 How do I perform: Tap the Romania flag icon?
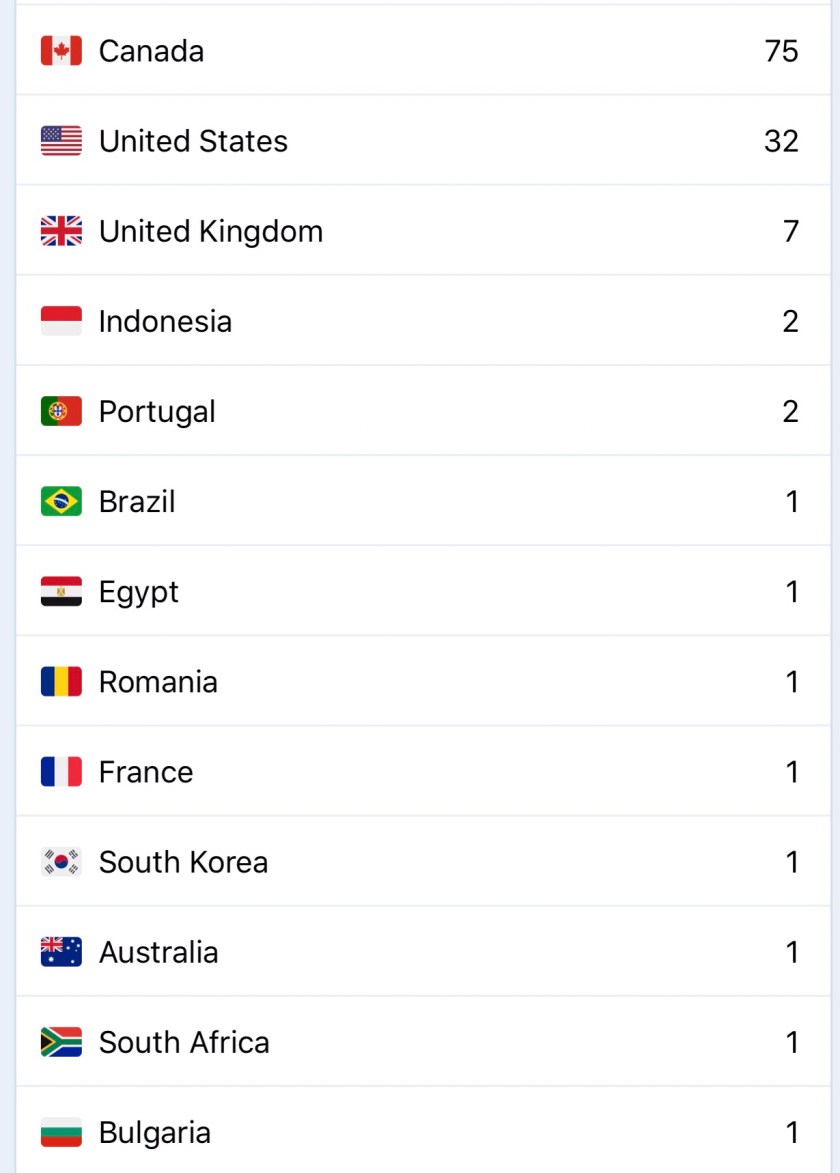tap(61, 682)
